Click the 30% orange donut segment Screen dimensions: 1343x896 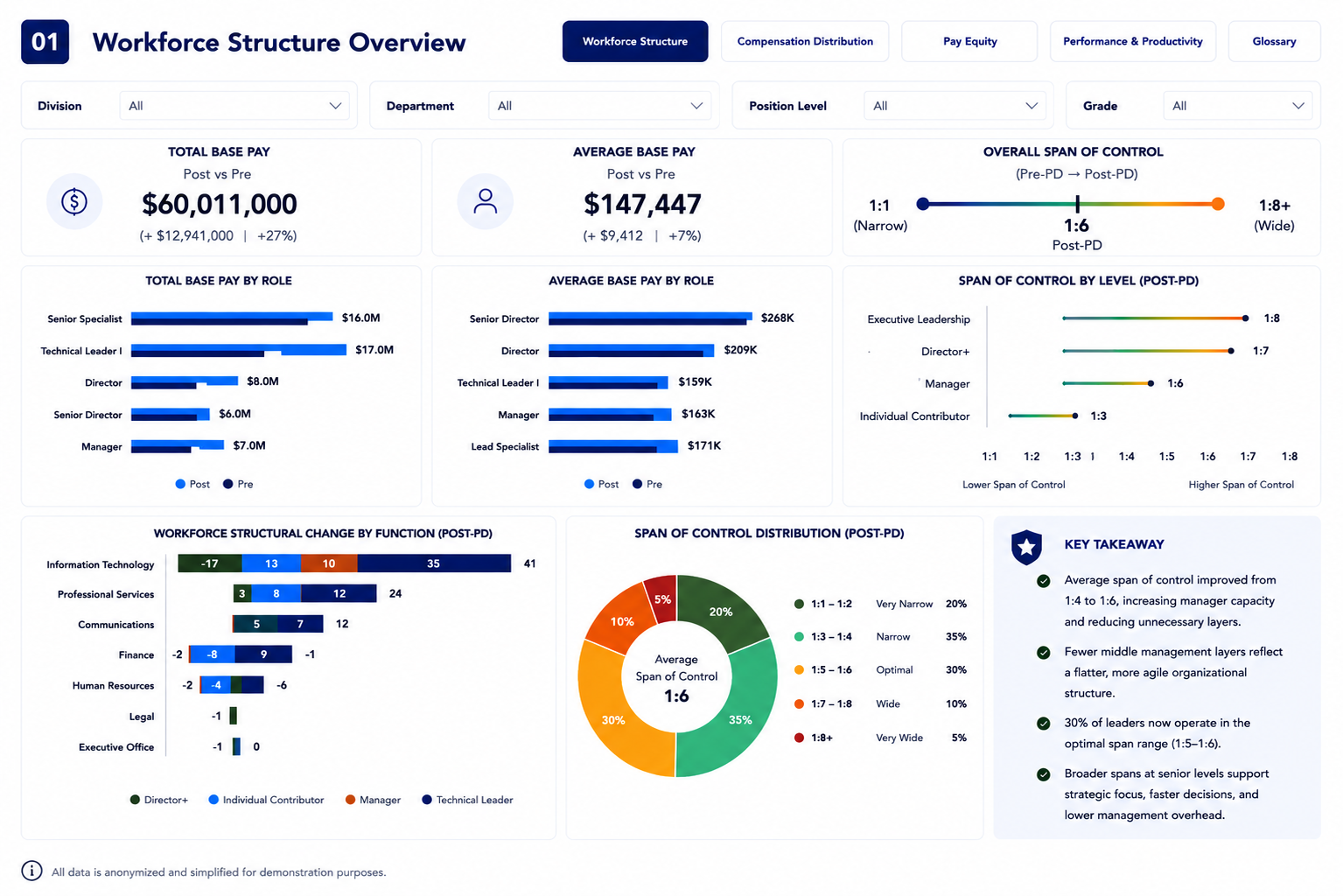(x=613, y=719)
